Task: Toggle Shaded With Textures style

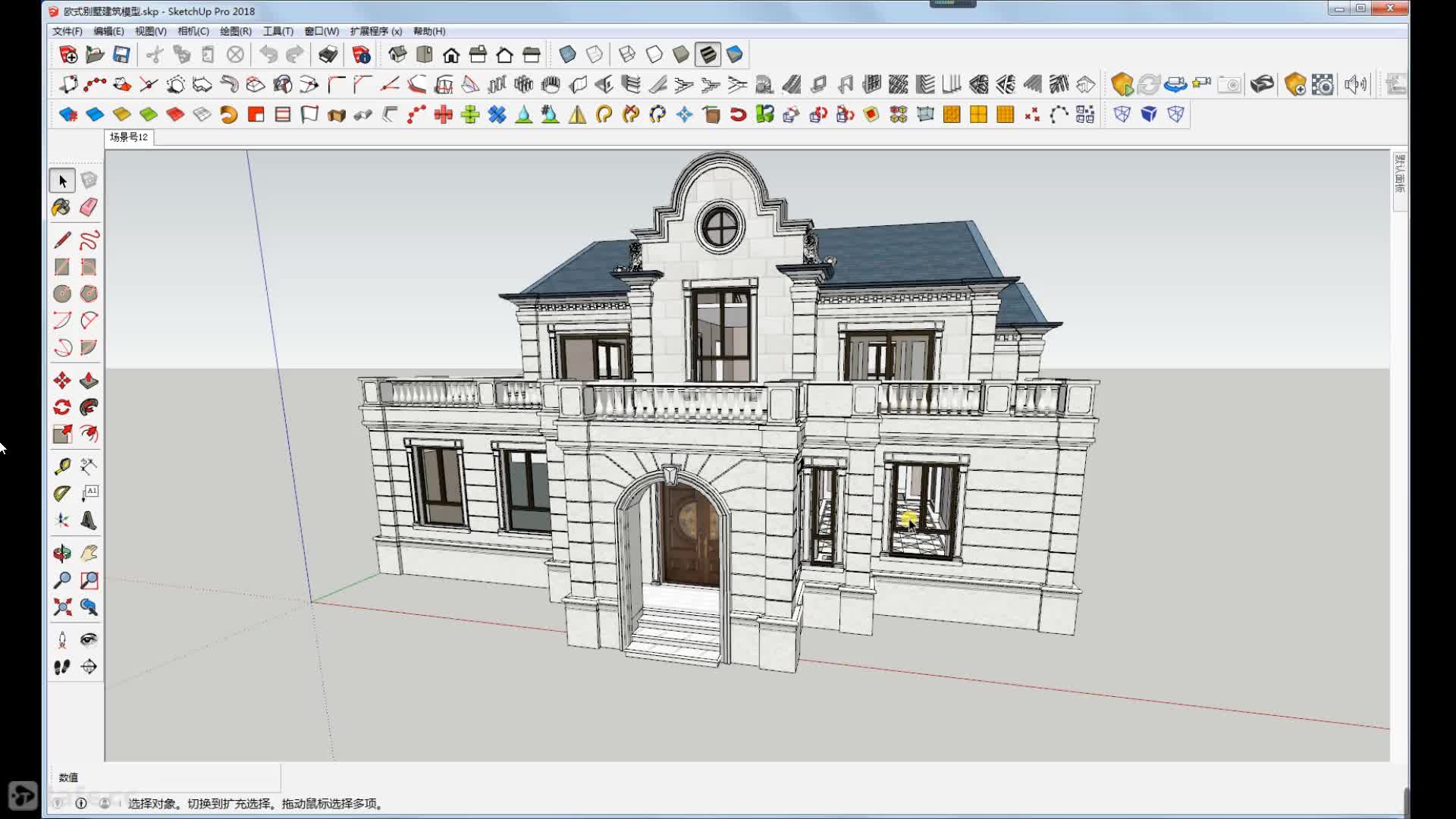Action: coord(708,55)
